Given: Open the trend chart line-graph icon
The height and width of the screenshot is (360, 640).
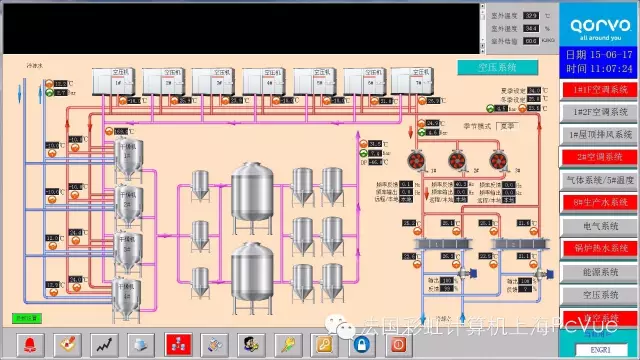Looking at the screenshot, I should pyautogui.click(x=104, y=345).
